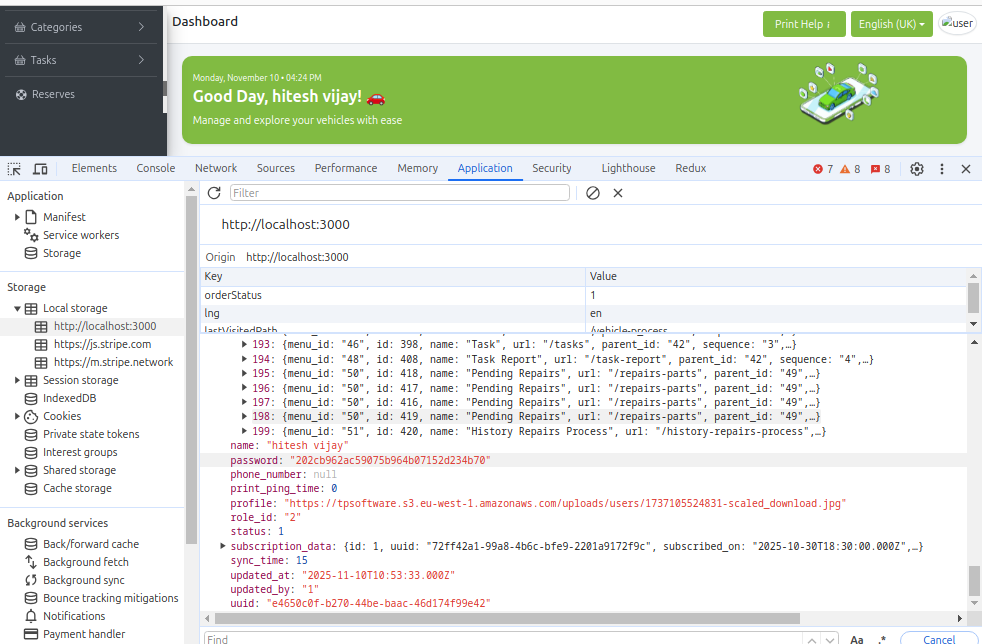Viewport: 982px width, 644px height.
Task: Click the Cookies icon
Action: tap(31, 417)
